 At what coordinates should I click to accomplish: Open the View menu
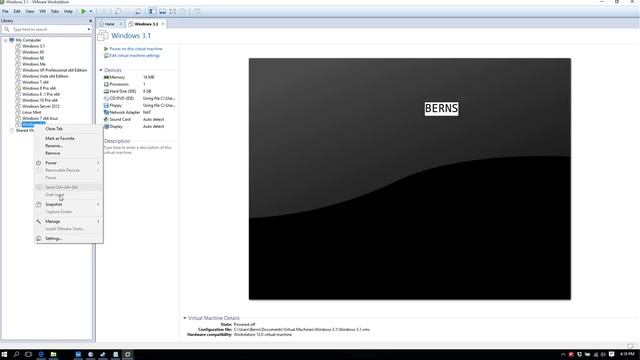coord(30,11)
